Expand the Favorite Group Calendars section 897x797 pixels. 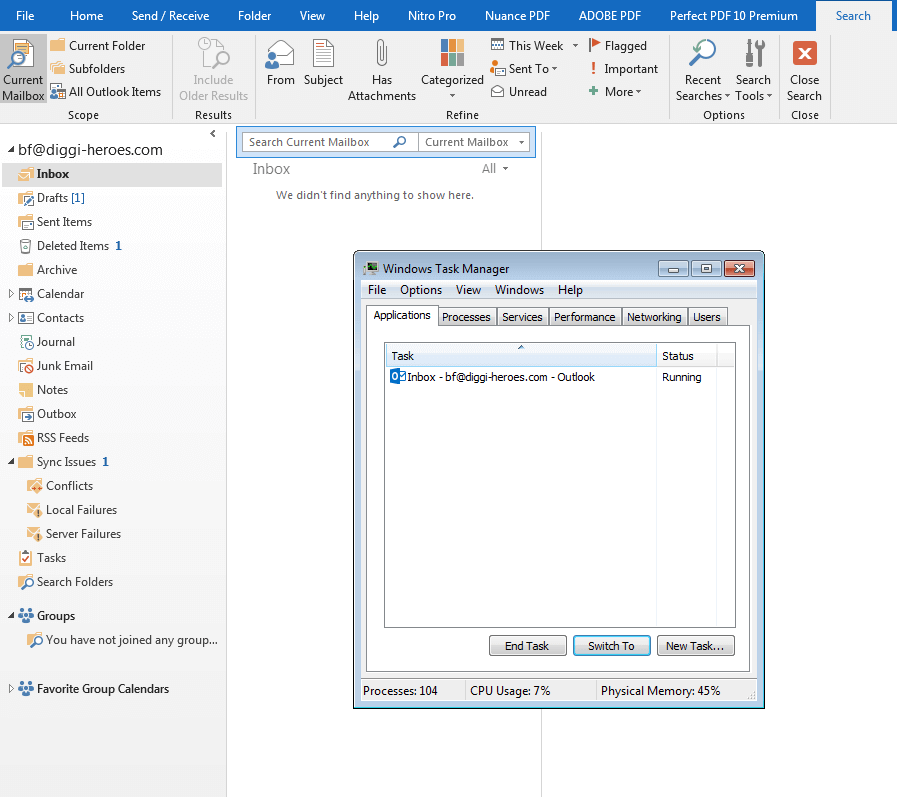[x=8, y=688]
